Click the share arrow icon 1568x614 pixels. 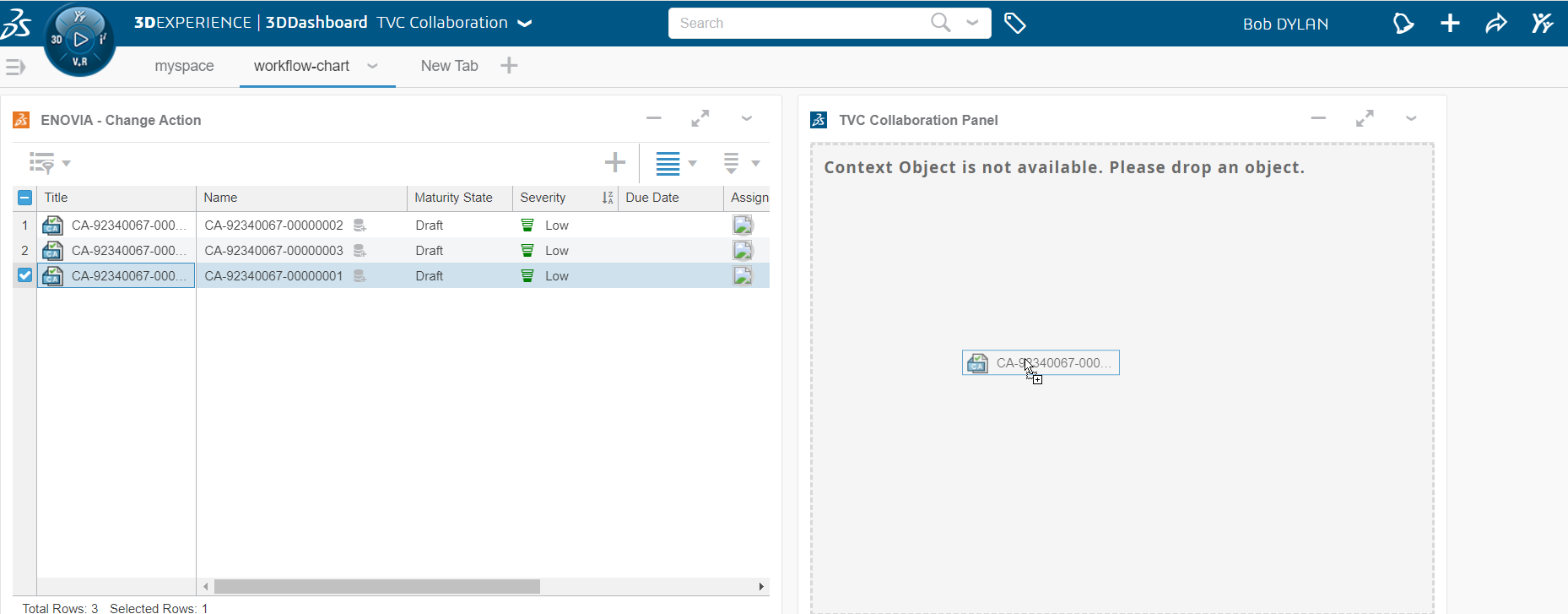click(1496, 24)
